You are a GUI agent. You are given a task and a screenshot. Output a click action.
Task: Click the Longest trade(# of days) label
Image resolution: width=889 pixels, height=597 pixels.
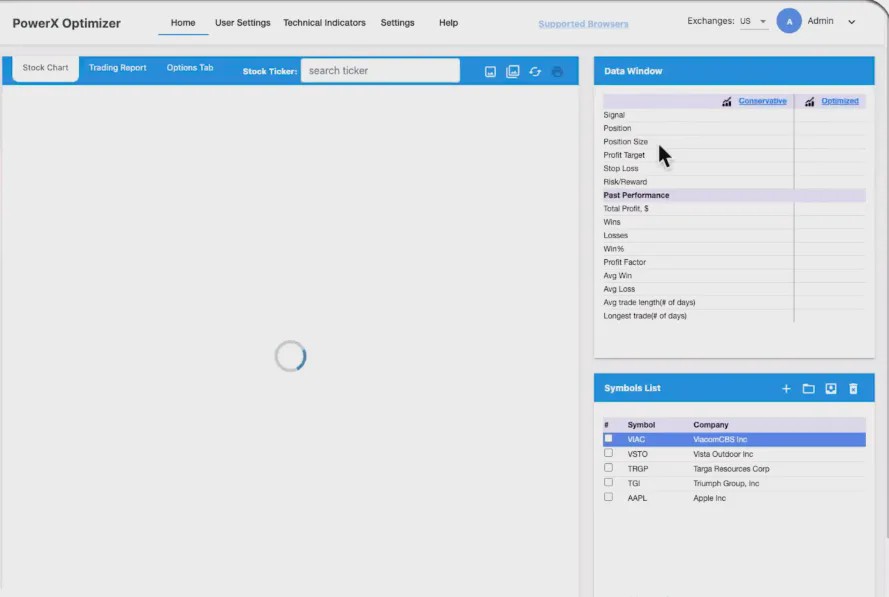(645, 316)
